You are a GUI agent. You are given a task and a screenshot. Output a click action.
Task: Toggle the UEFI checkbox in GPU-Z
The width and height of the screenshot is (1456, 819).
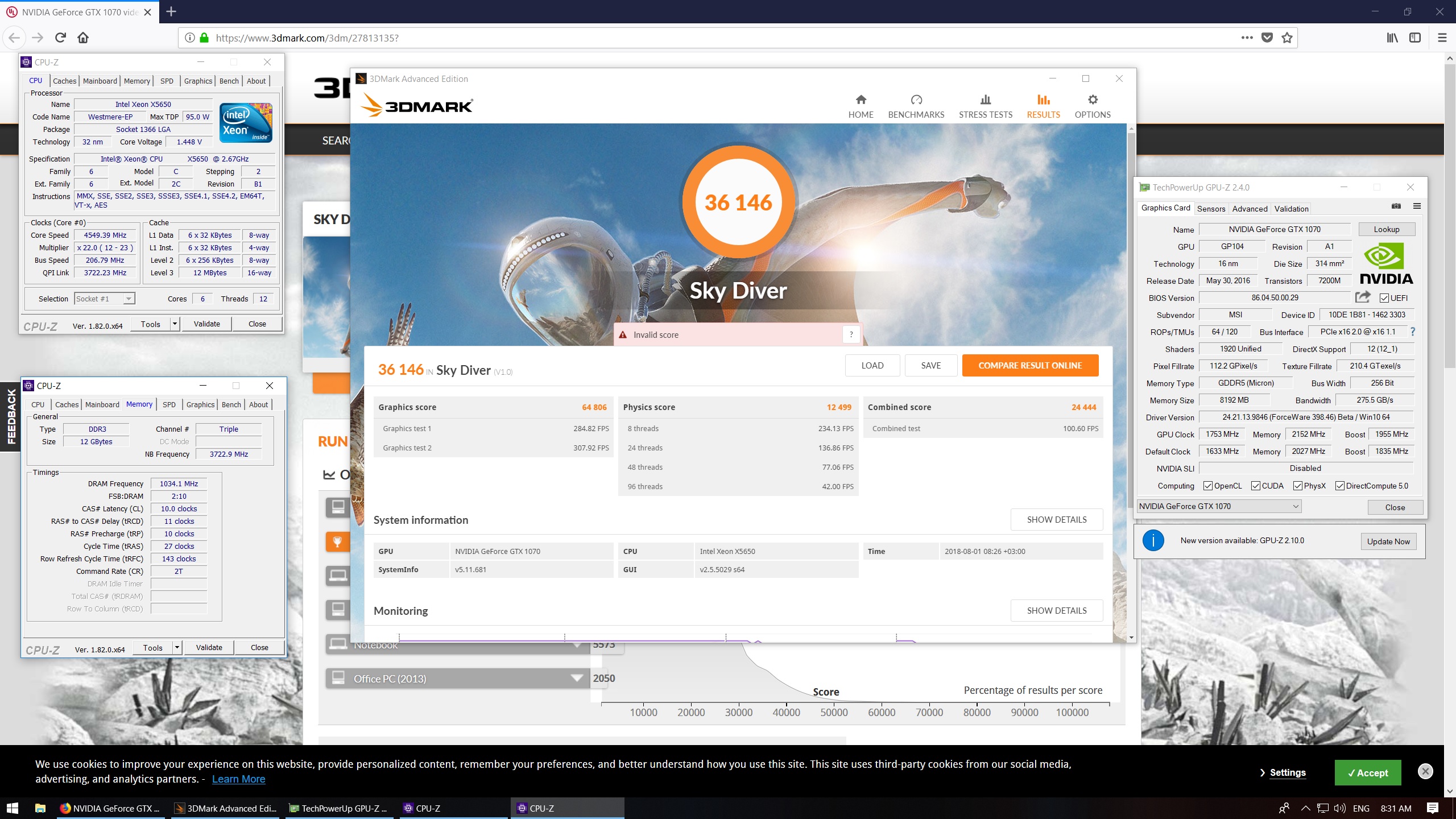click(1384, 298)
